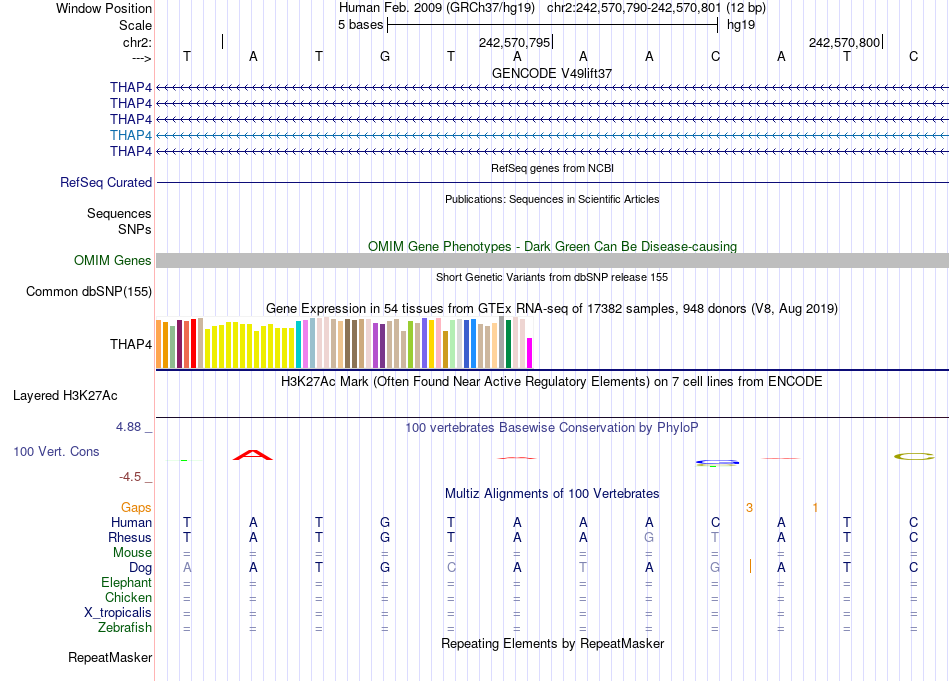Select the Human species label

point(131,522)
